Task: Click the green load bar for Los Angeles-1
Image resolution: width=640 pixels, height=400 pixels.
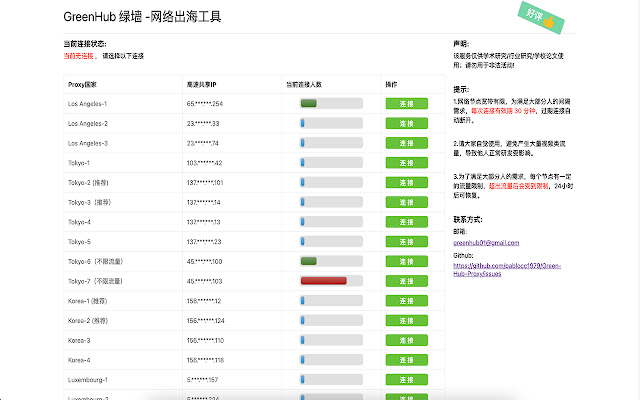Action: 309,104
